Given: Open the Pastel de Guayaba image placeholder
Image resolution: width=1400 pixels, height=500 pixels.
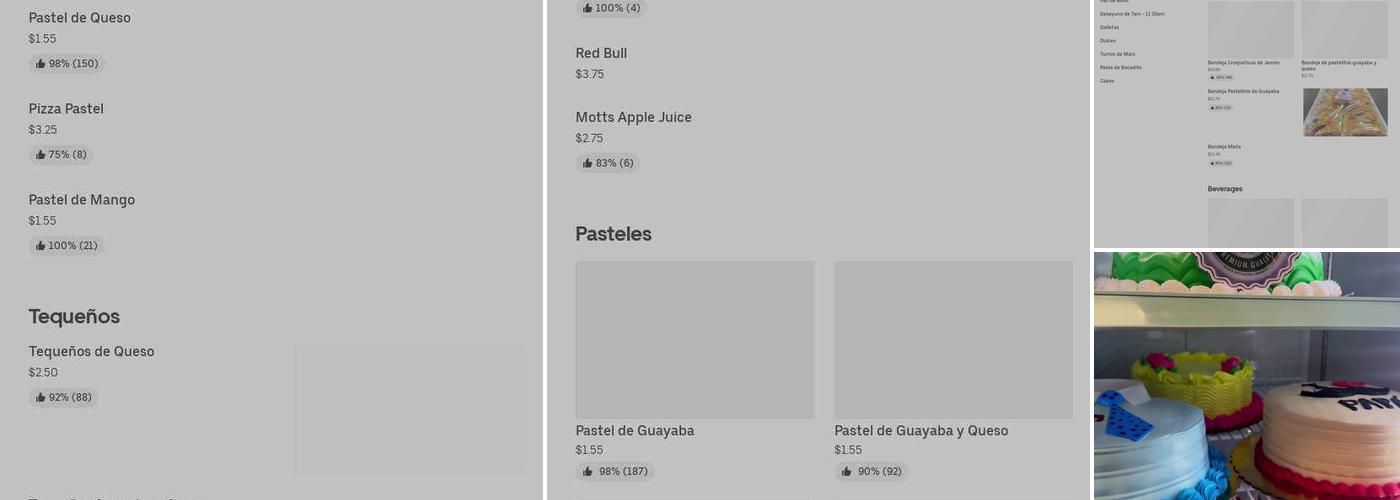Looking at the screenshot, I should [x=694, y=340].
